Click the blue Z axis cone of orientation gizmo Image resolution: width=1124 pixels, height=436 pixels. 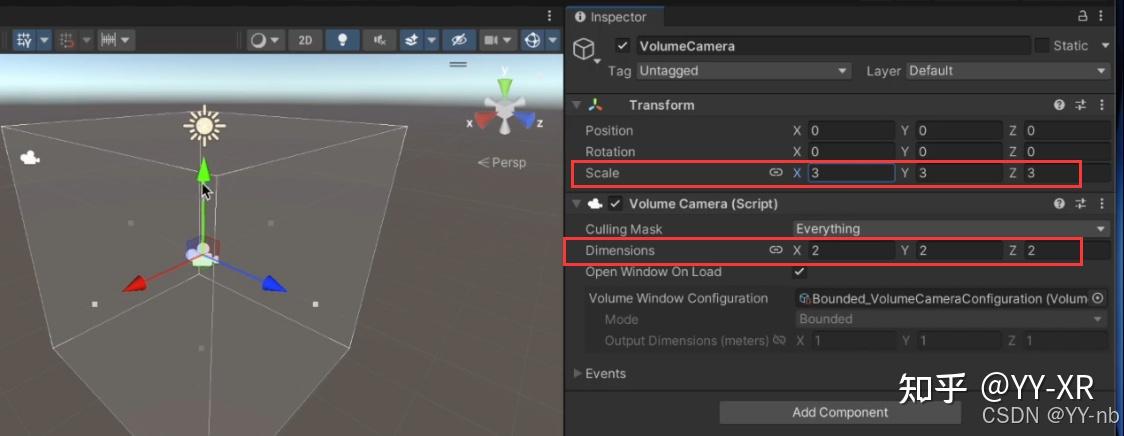click(525, 121)
